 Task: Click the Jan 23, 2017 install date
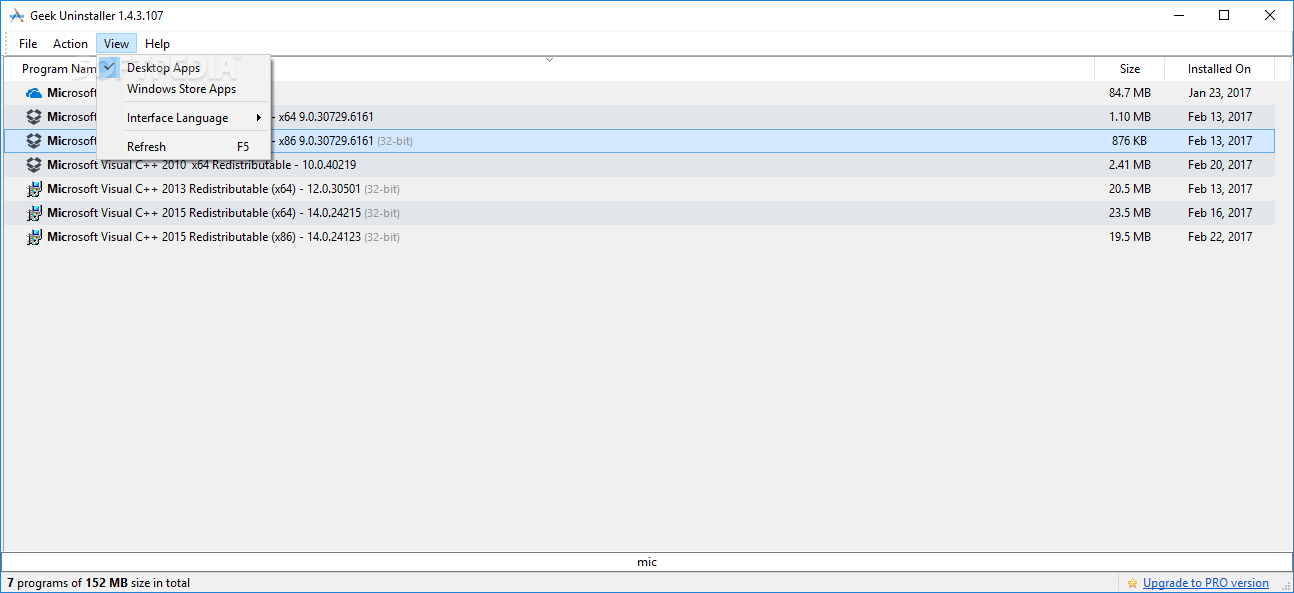click(1219, 93)
